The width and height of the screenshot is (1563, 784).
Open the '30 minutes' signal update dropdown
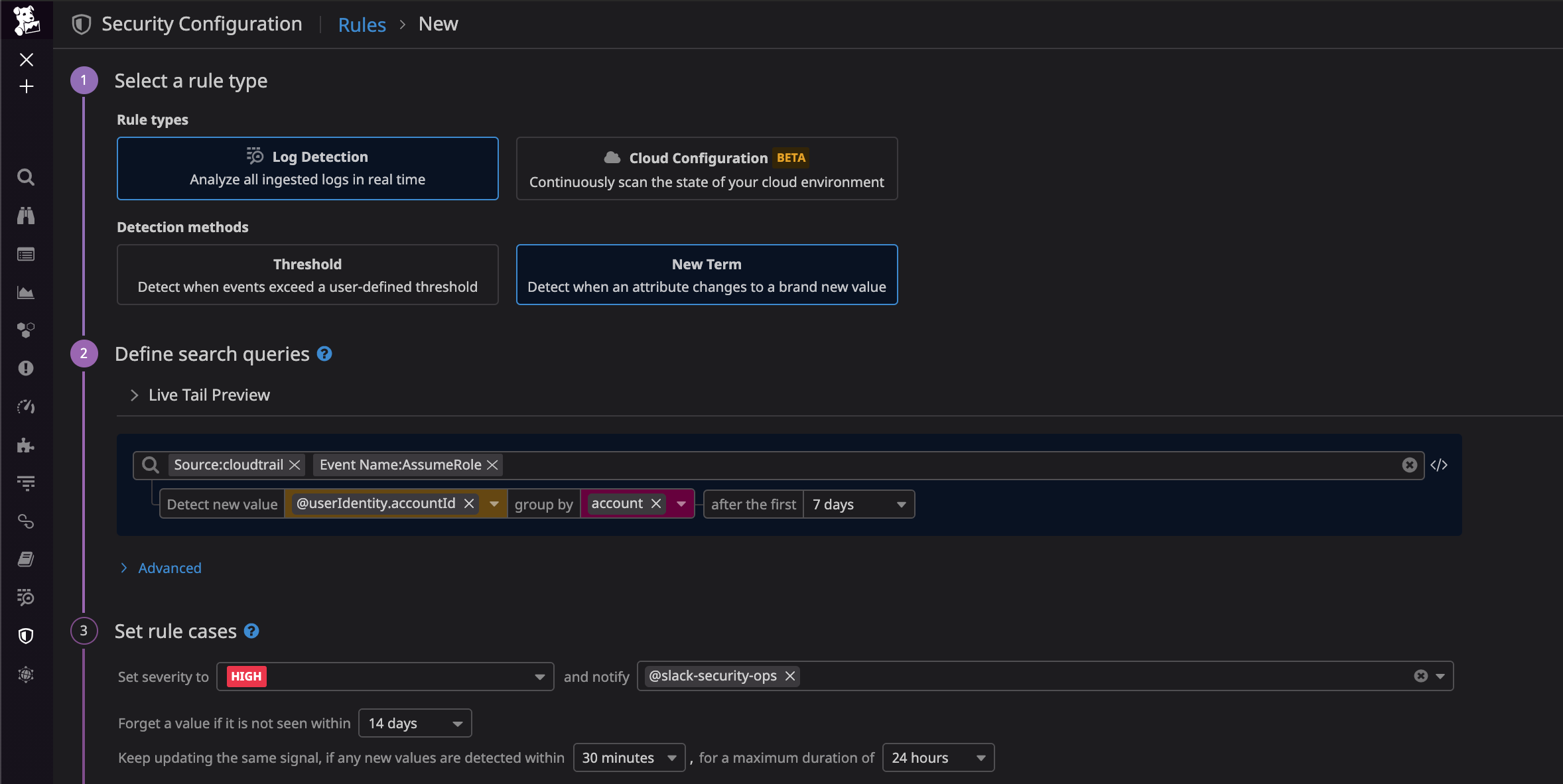[x=628, y=757]
